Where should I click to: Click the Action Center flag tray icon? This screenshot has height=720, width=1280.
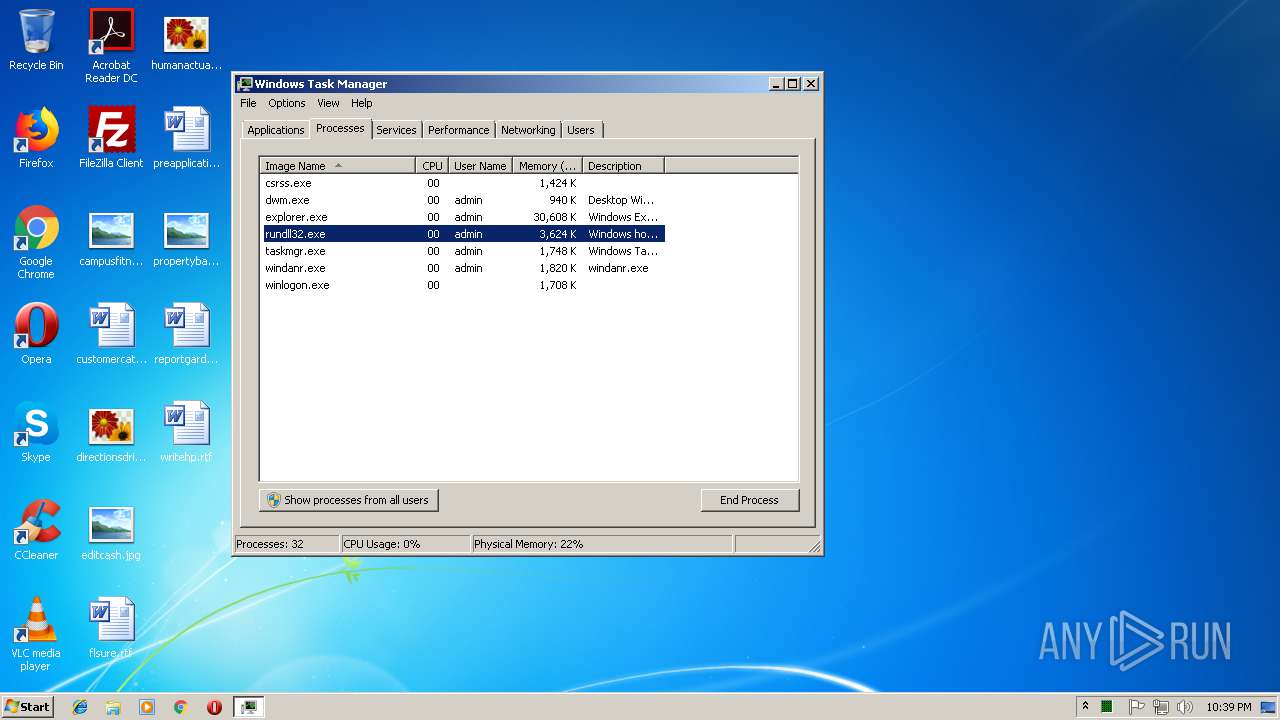tap(1136, 707)
